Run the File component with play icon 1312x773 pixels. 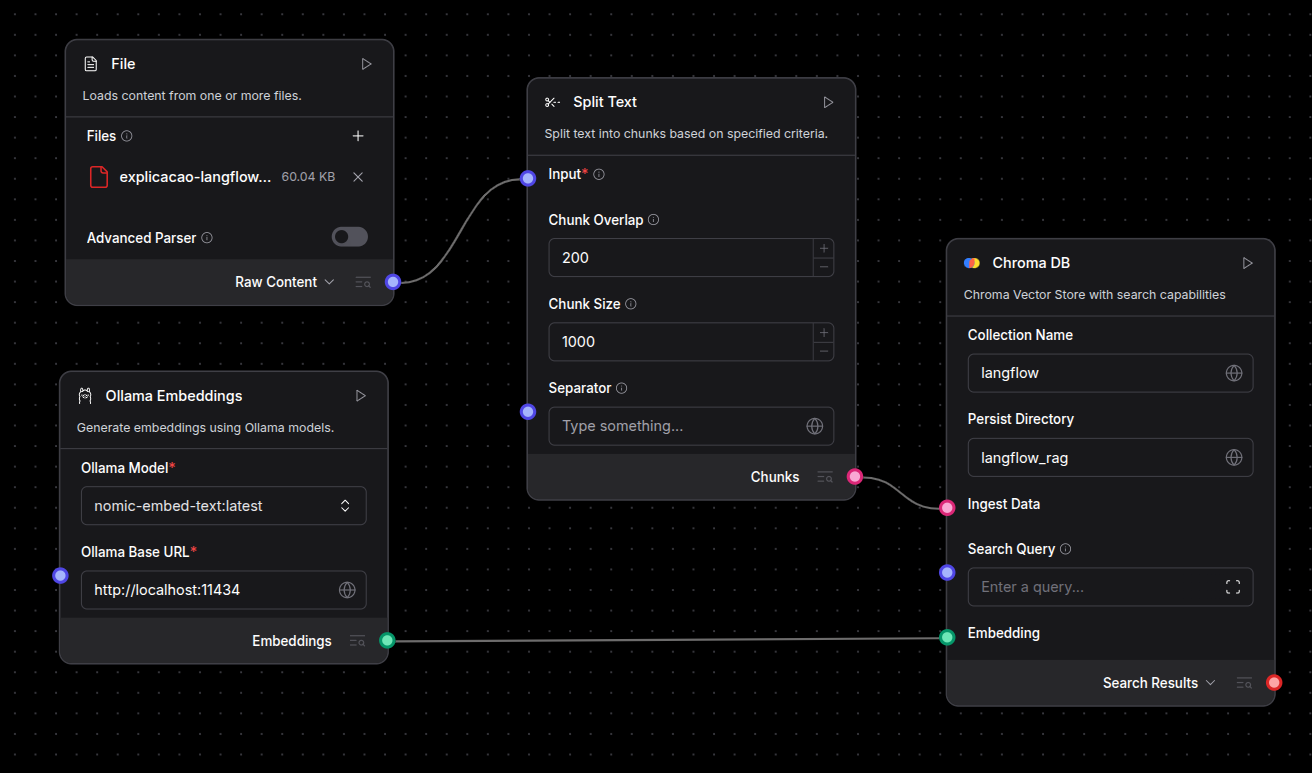366,64
